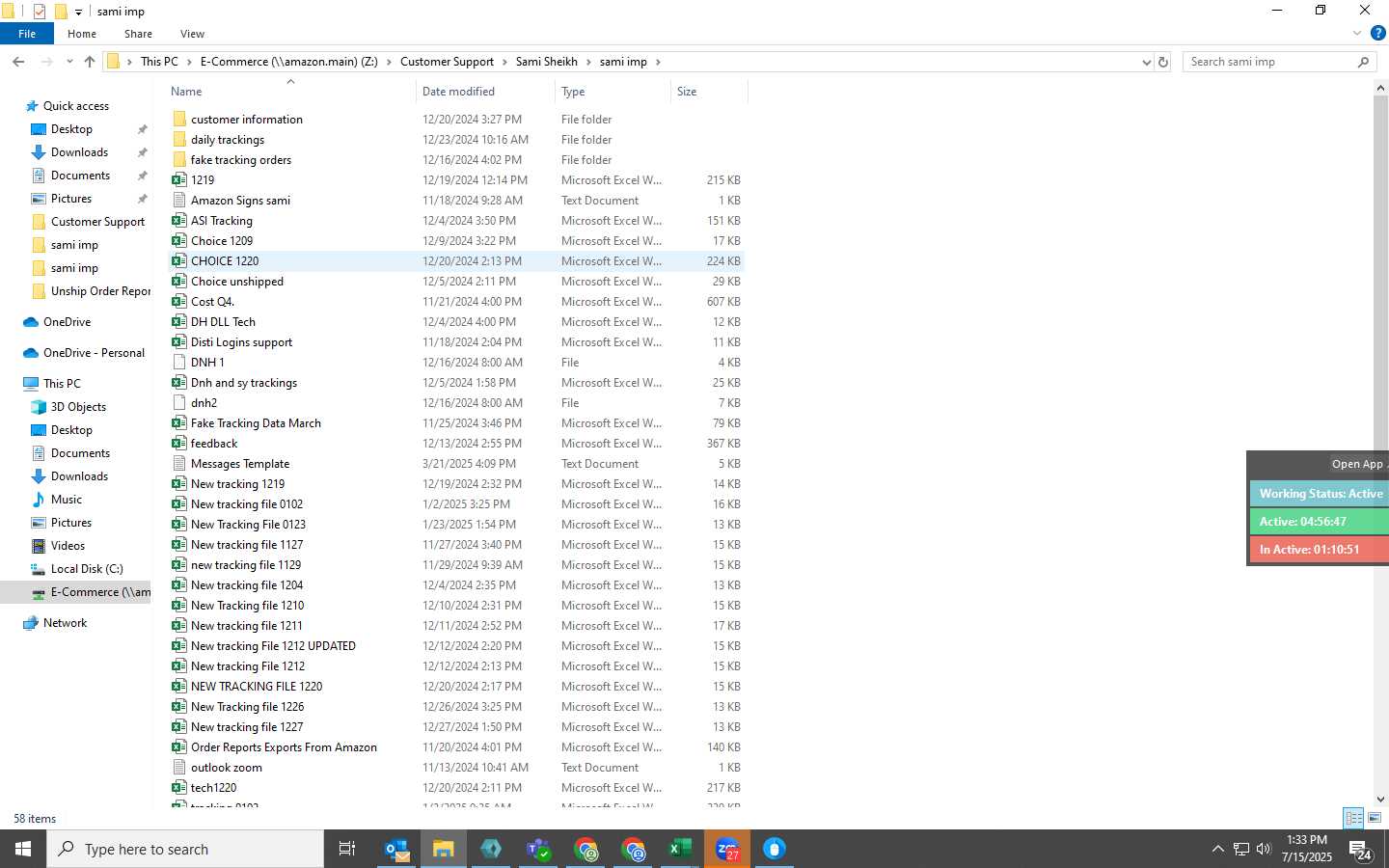1389x868 pixels.
Task: Switch to the View ribbon tab
Action: click(192, 34)
